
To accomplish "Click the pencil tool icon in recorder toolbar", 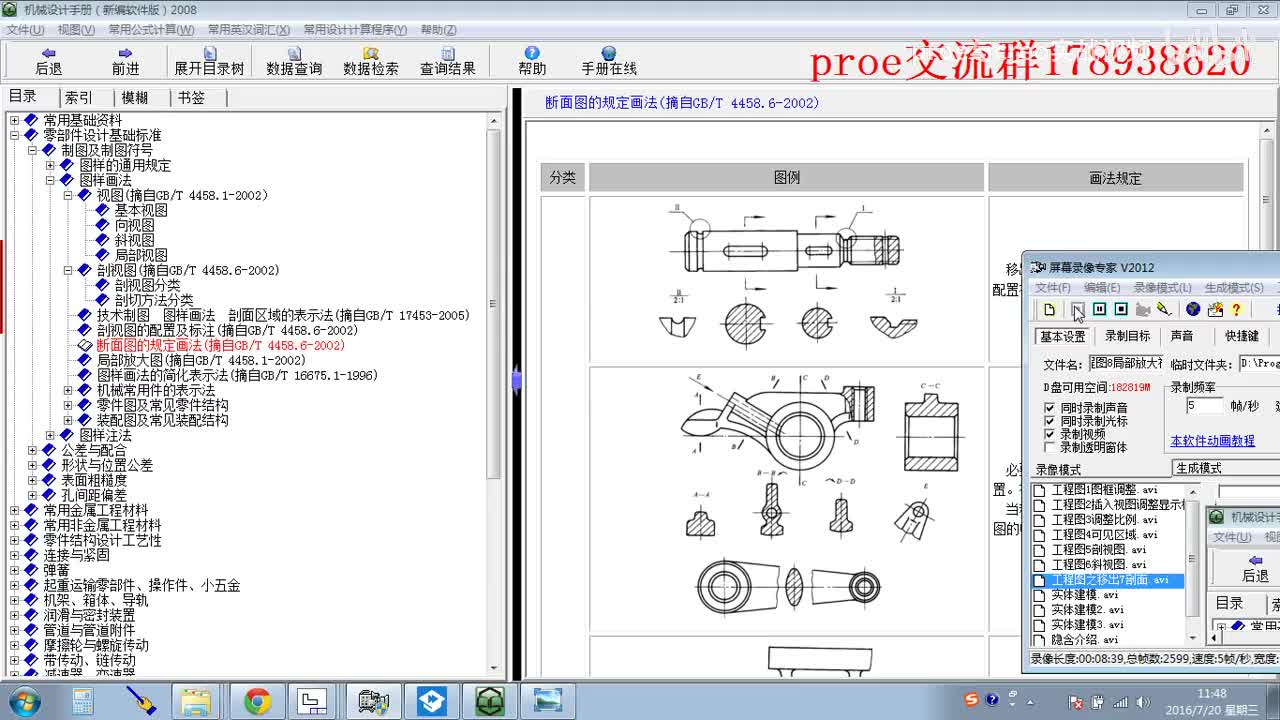I will (x=1163, y=310).
